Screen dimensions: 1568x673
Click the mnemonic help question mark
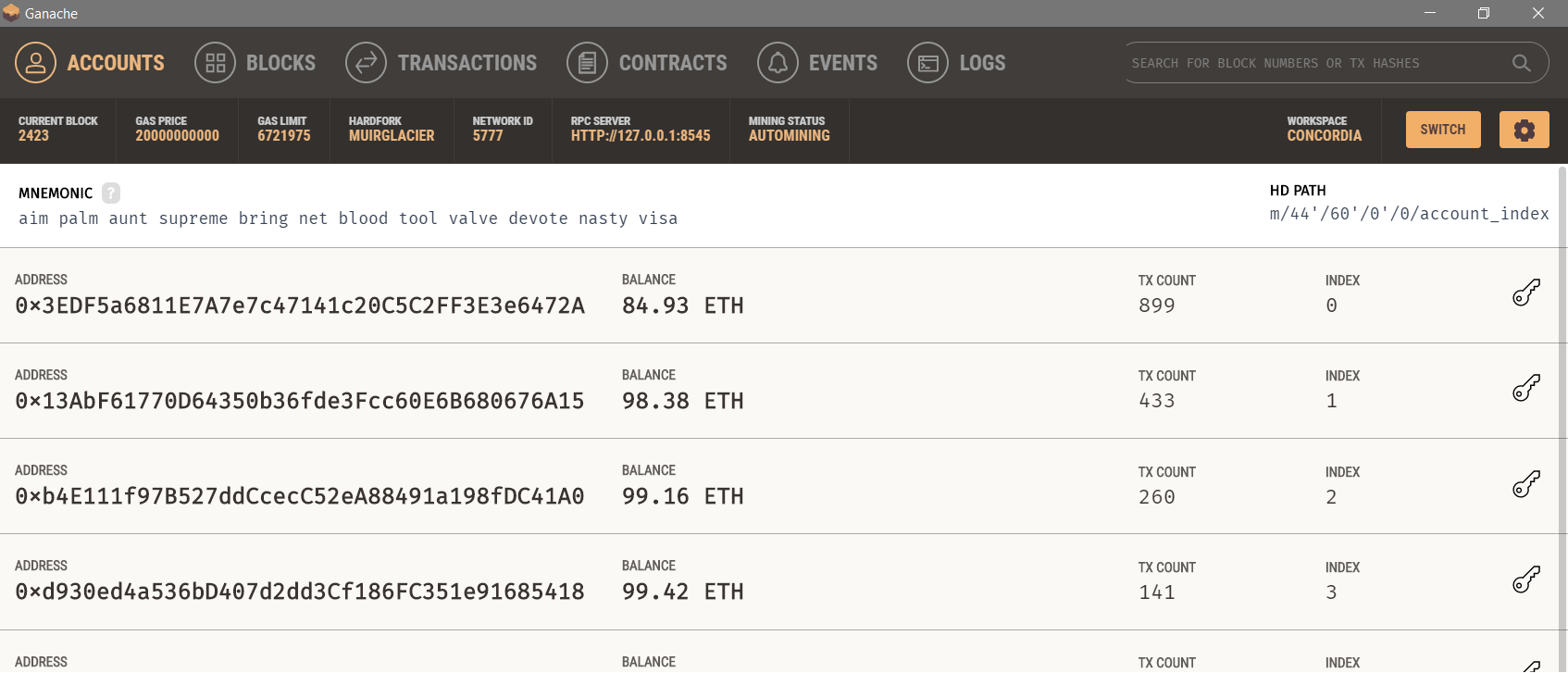coord(111,193)
